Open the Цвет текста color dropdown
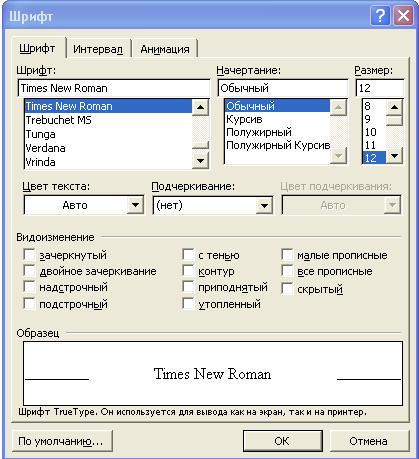419x459 pixels. [x=135, y=205]
